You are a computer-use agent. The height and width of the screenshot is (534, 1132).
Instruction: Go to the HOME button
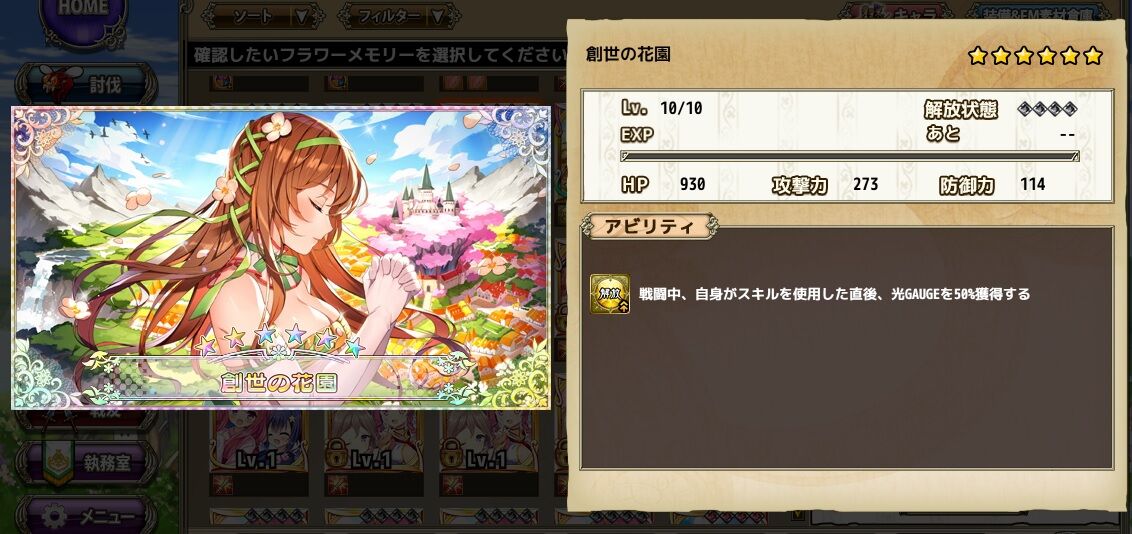[83, 16]
